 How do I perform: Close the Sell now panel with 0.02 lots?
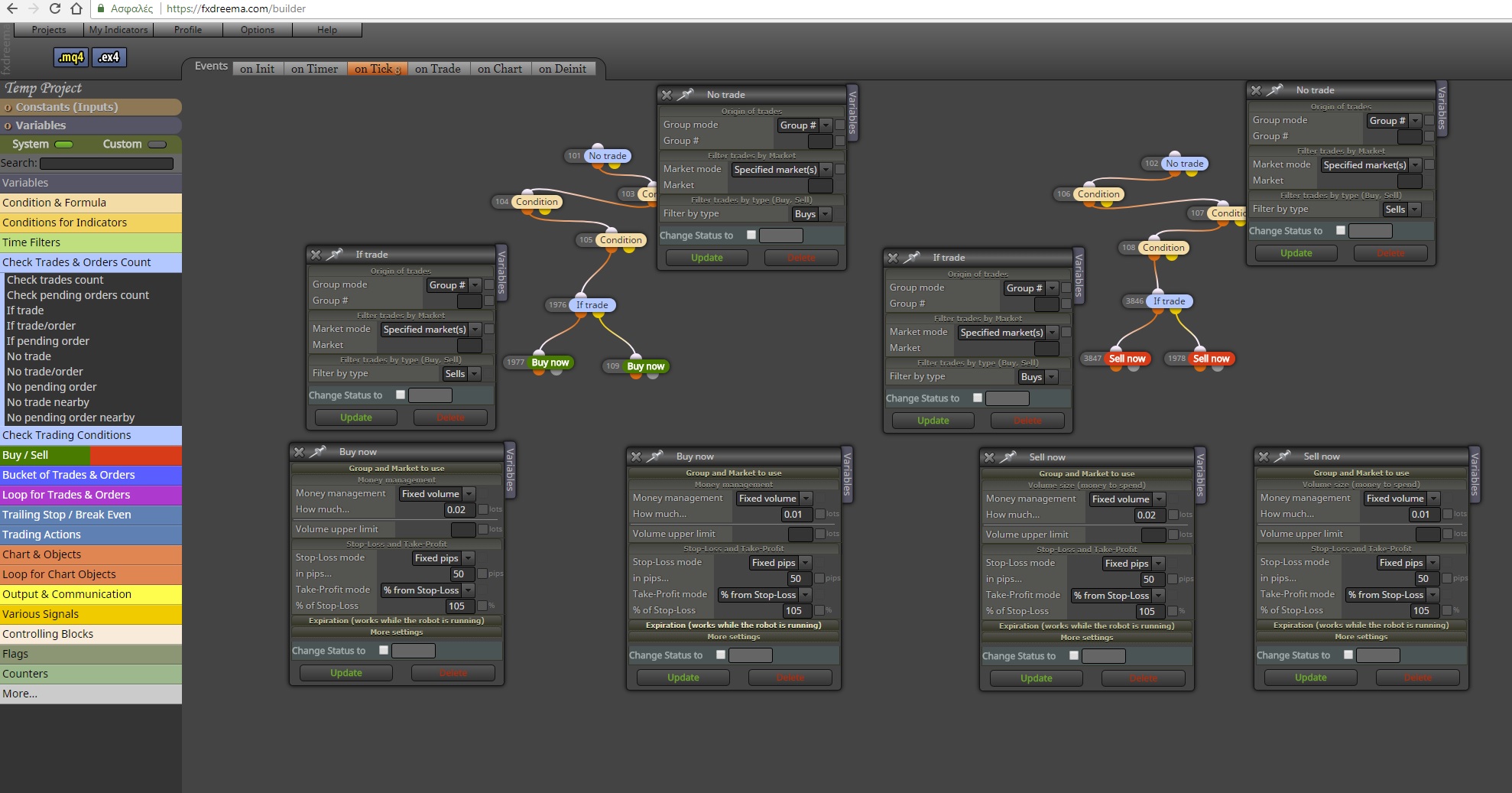pyautogui.click(x=989, y=457)
